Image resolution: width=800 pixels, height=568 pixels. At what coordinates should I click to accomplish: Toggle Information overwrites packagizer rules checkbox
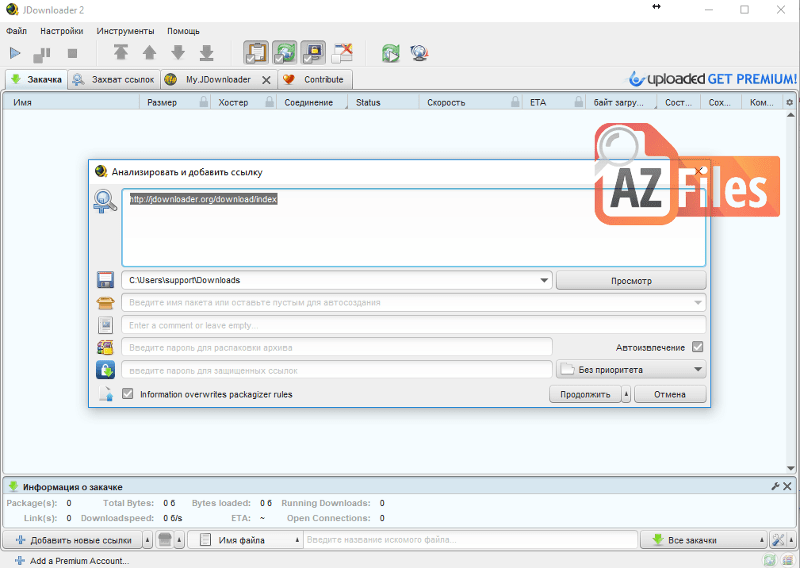point(128,394)
